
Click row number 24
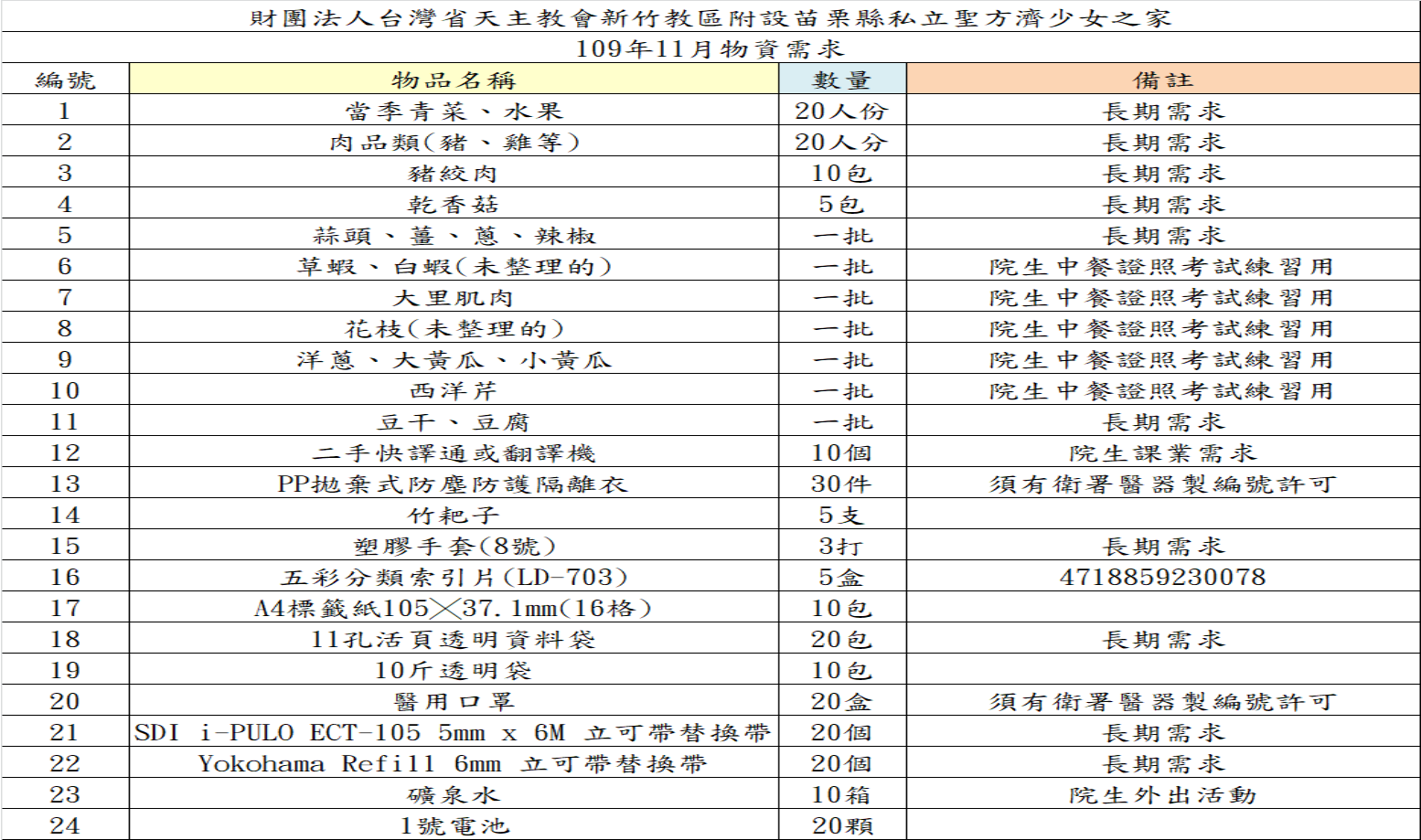click(65, 825)
